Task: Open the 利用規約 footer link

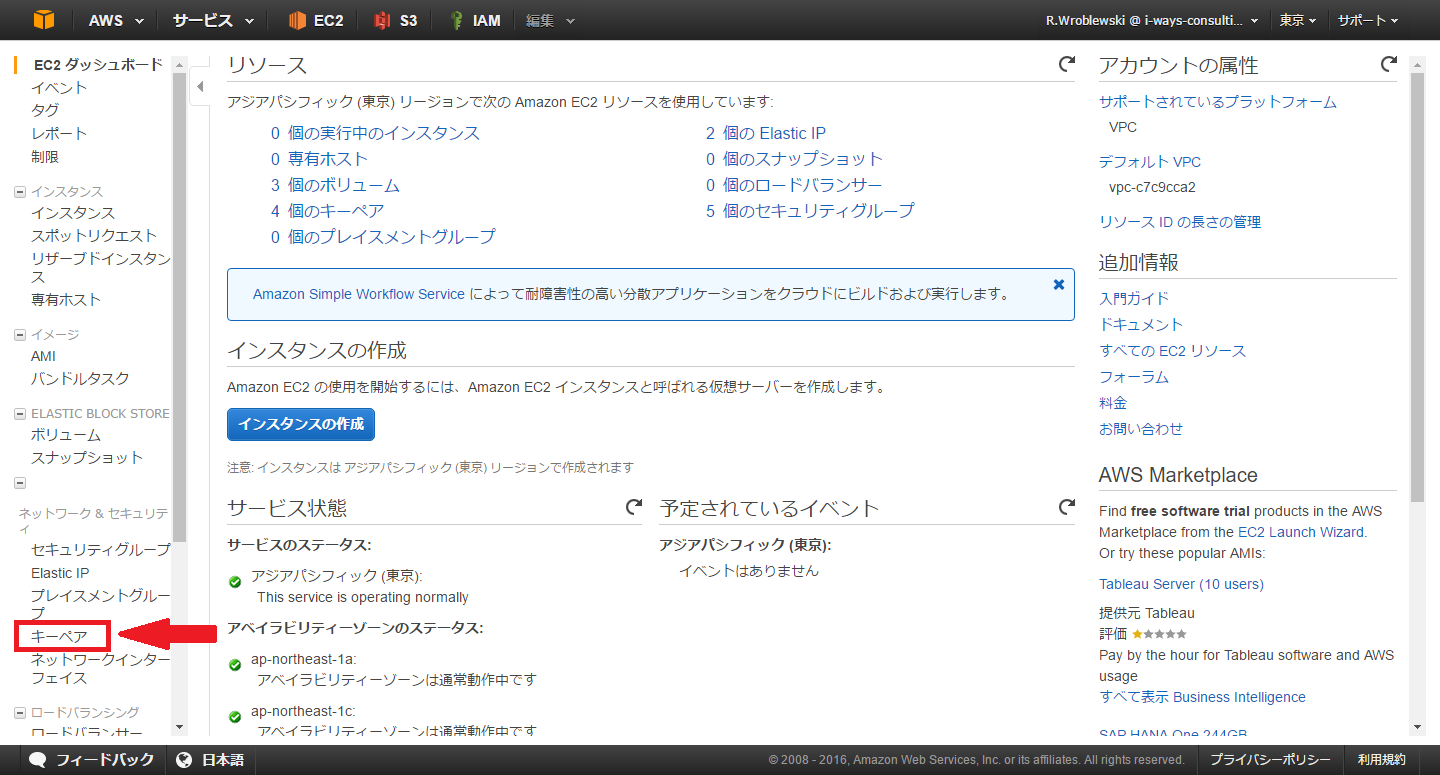Action: pyautogui.click(x=1382, y=760)
